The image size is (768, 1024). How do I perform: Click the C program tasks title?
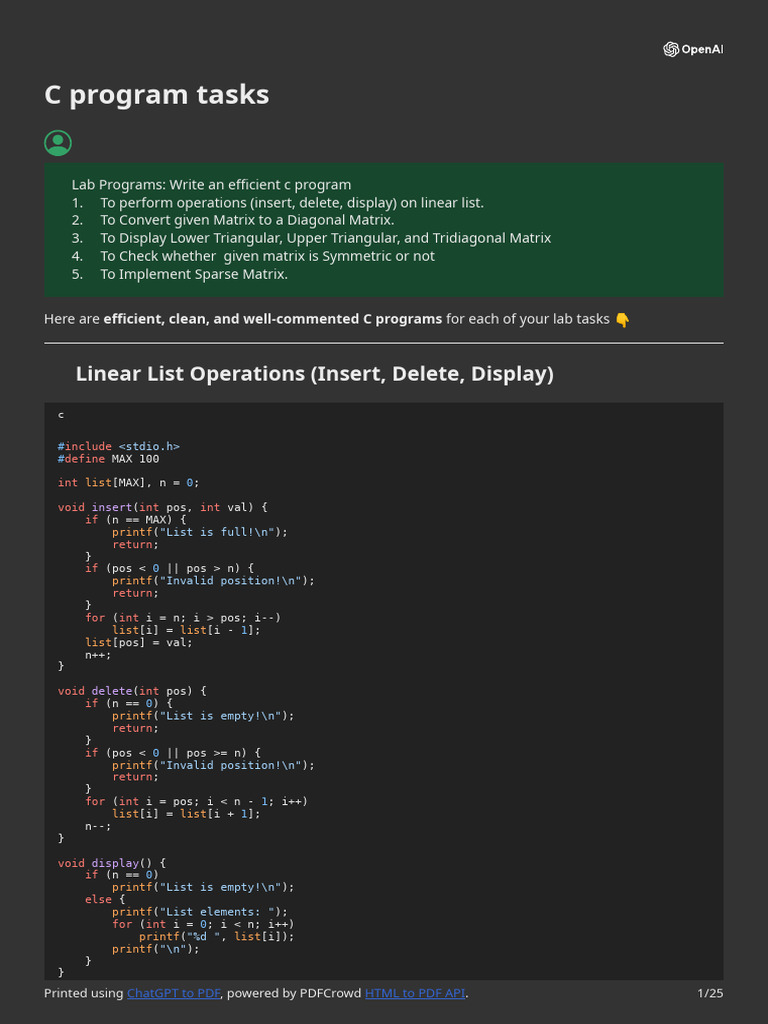click(x=157, y=95)
